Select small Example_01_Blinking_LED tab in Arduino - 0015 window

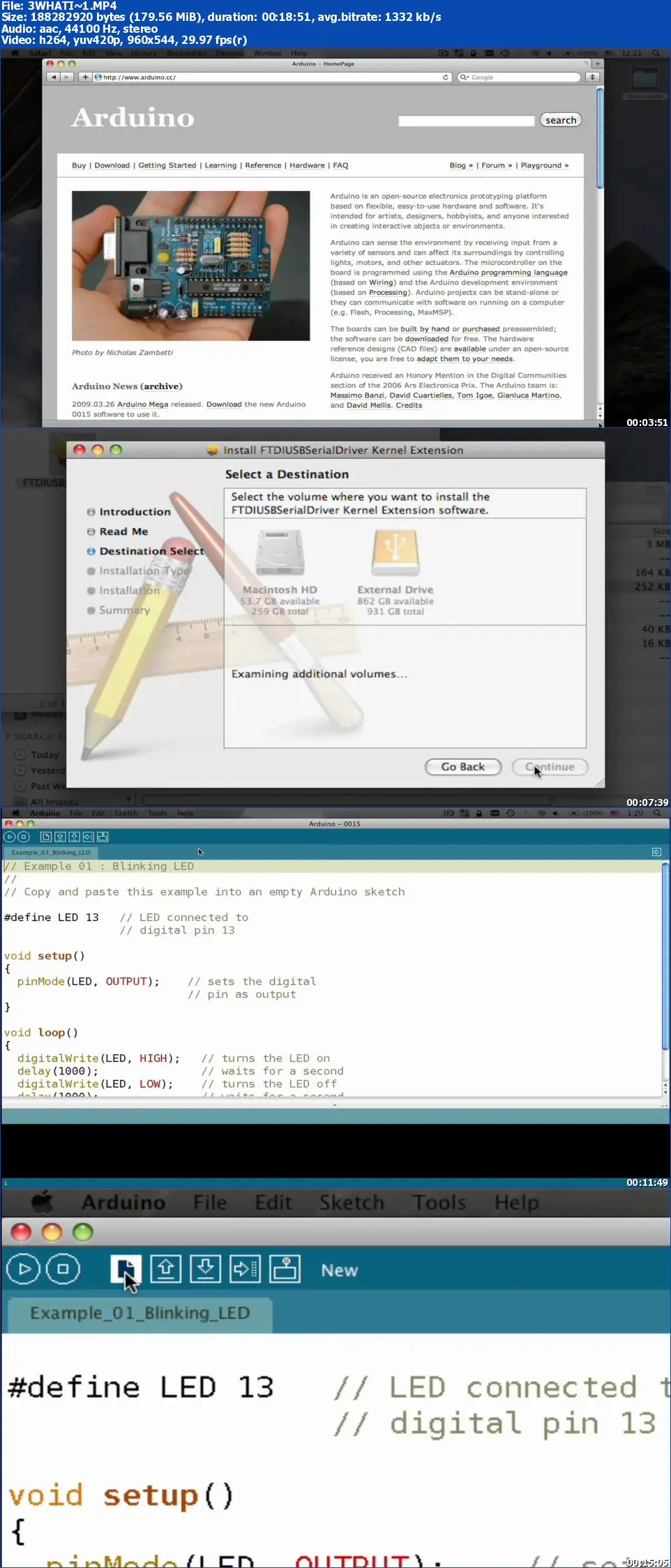tap(51, 852)
